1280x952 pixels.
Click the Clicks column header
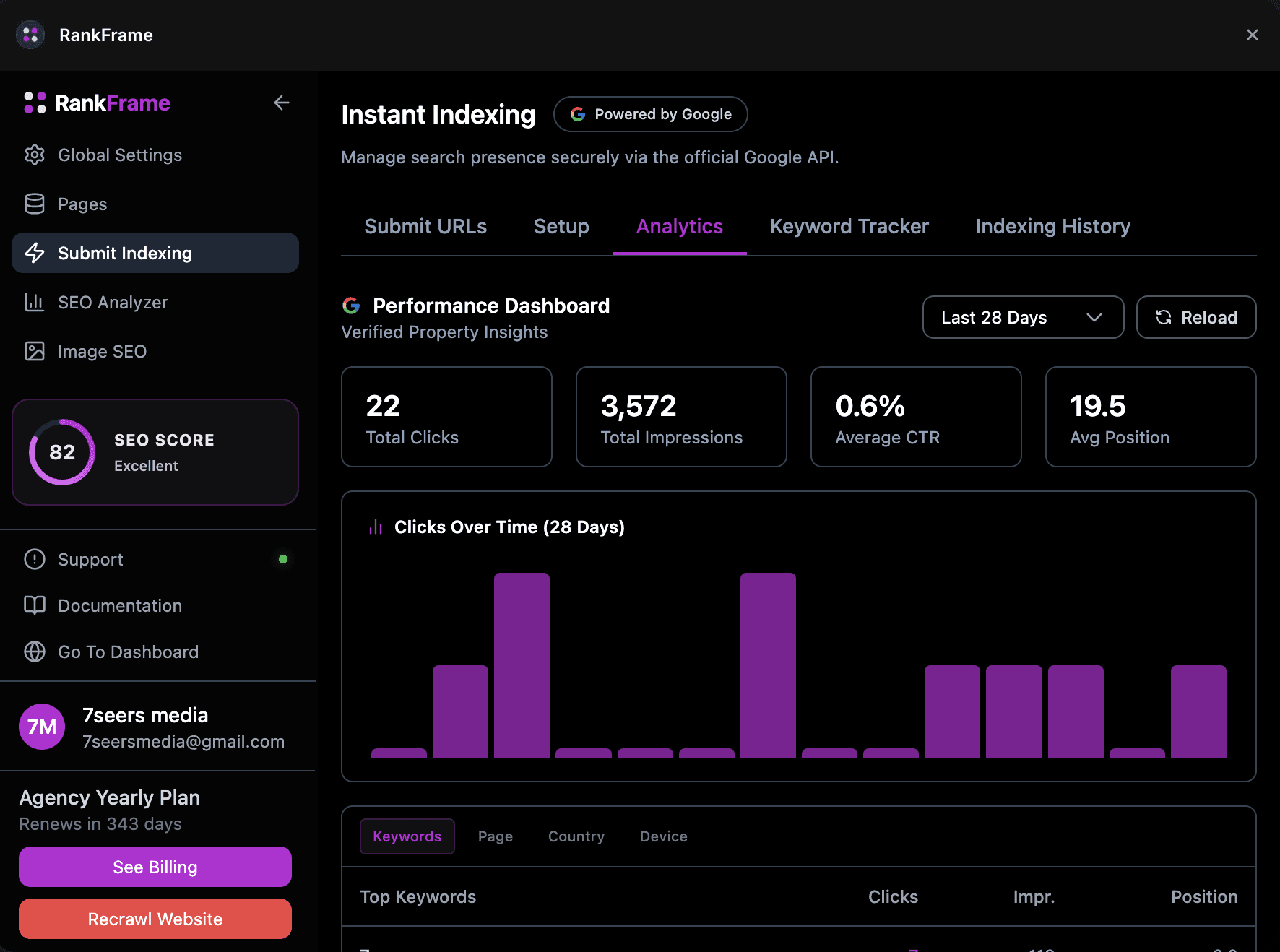click(893, 896)
